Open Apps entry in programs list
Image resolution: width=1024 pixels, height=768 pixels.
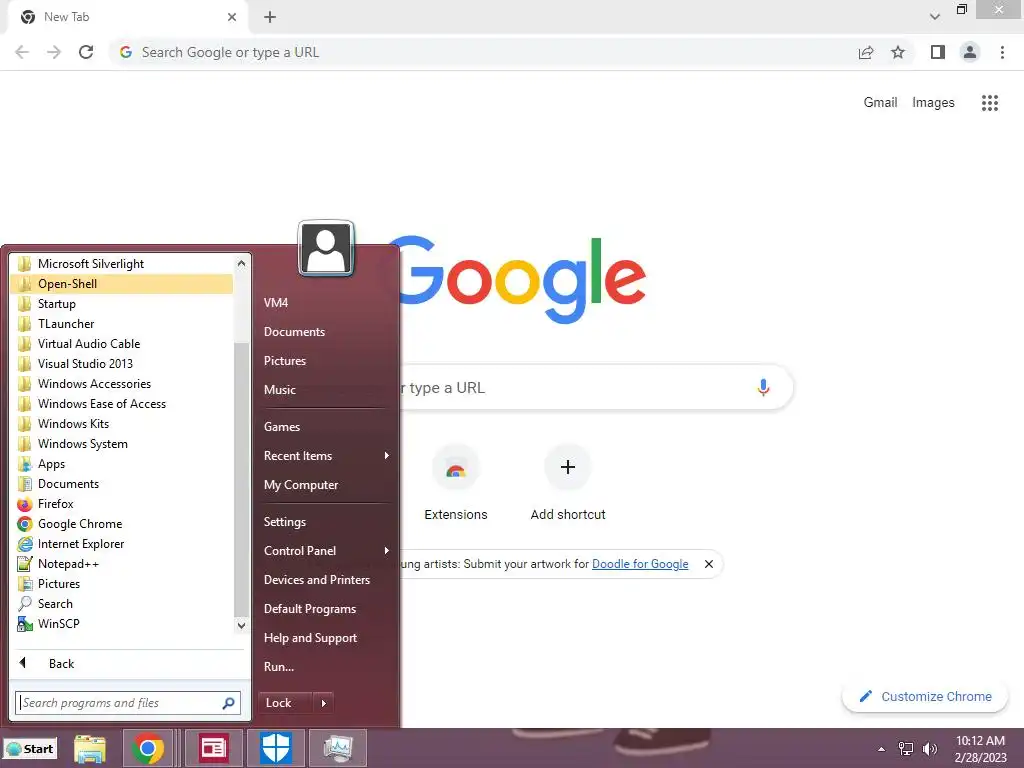point(121,464)
